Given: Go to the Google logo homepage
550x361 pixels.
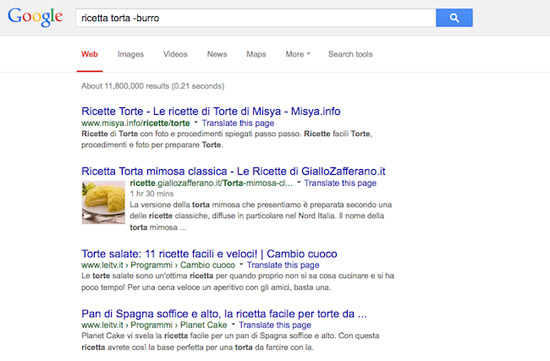Looking at the screenshot, I should click(35, 17).
